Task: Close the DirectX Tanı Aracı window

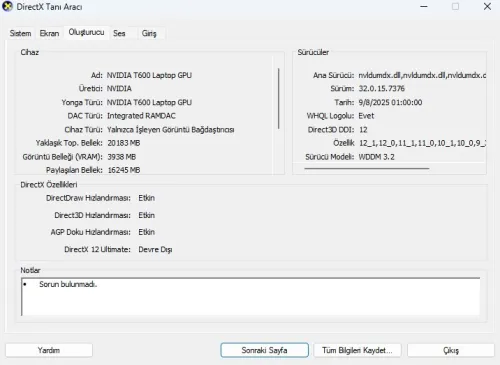Action: click(487, 7)
